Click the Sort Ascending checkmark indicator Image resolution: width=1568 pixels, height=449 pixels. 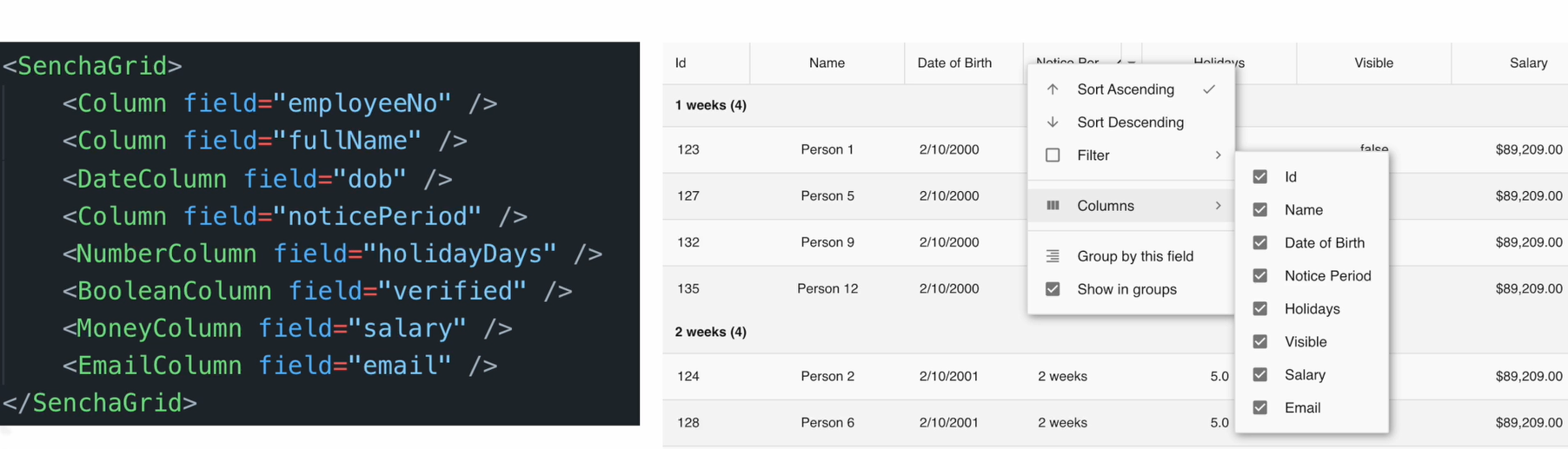coord(1209,89)
